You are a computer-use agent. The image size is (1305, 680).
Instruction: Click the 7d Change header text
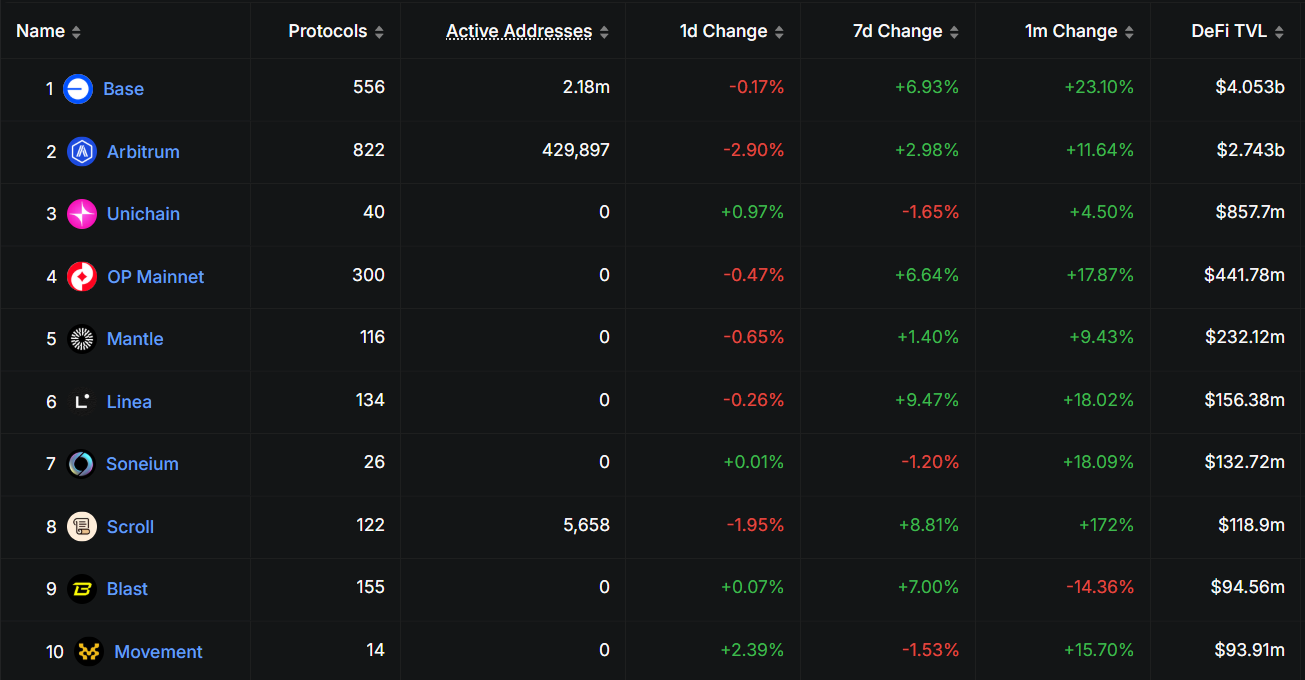(898, 31)
